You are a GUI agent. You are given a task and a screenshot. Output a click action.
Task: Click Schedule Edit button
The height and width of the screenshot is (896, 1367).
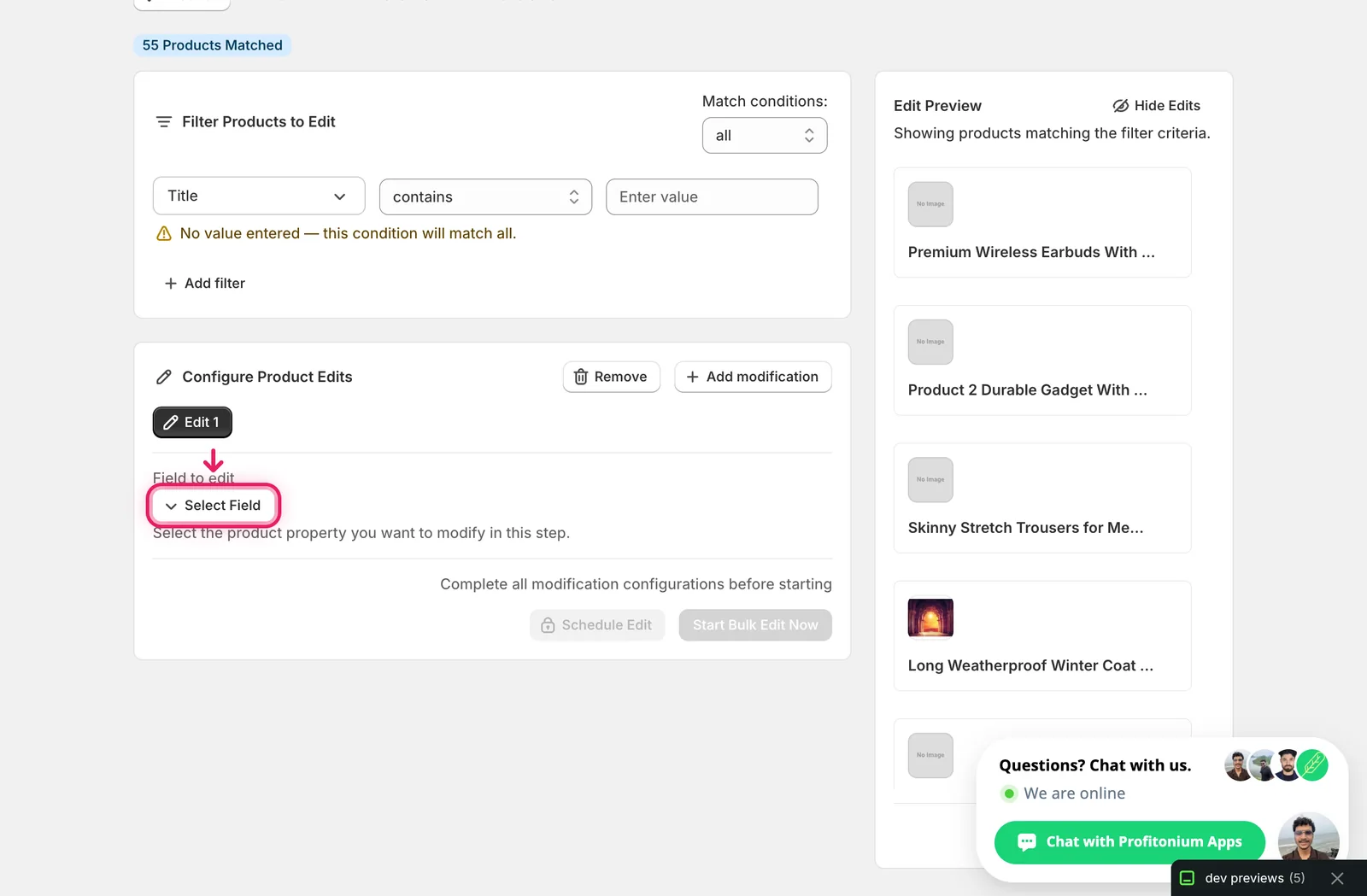point(597,625)
